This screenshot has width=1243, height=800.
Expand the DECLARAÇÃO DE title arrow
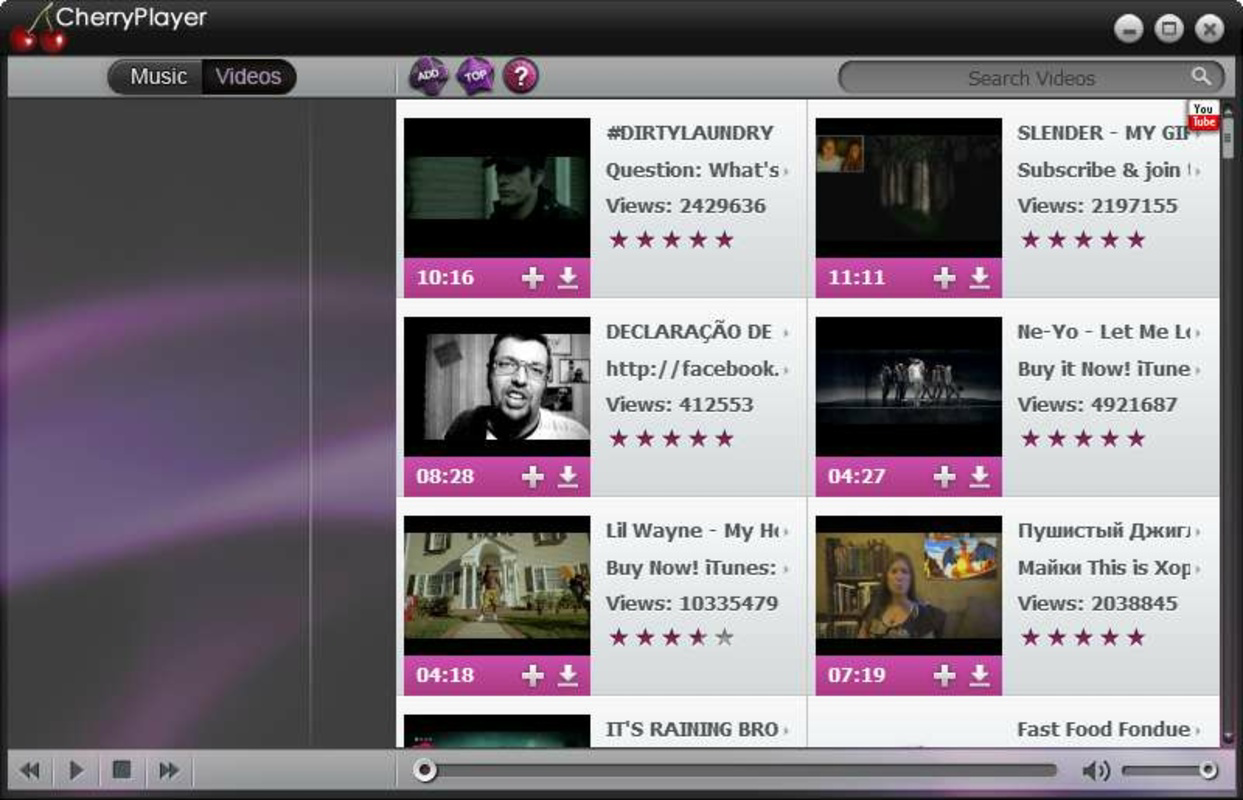coord(787,333)
